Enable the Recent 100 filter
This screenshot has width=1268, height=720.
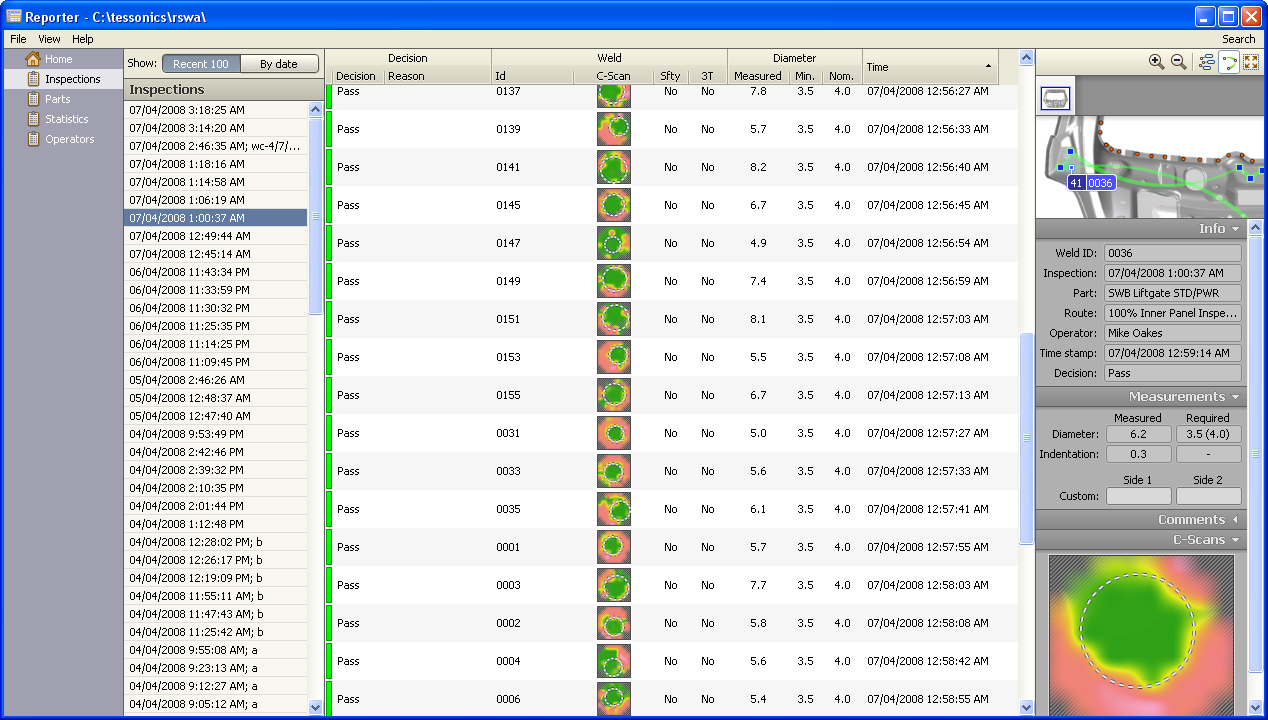(200, 62)
